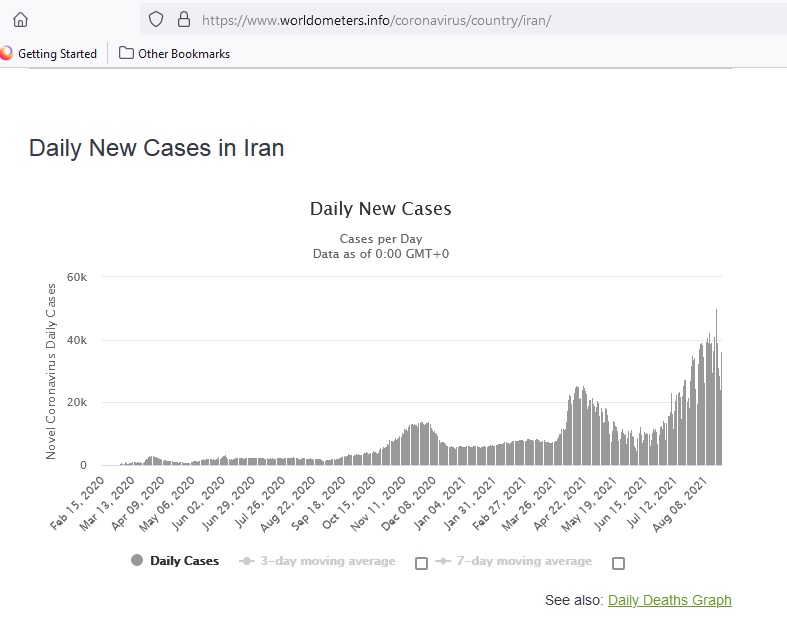Click the Daily New Cases in Iran heading

click(x=157, y=148)
